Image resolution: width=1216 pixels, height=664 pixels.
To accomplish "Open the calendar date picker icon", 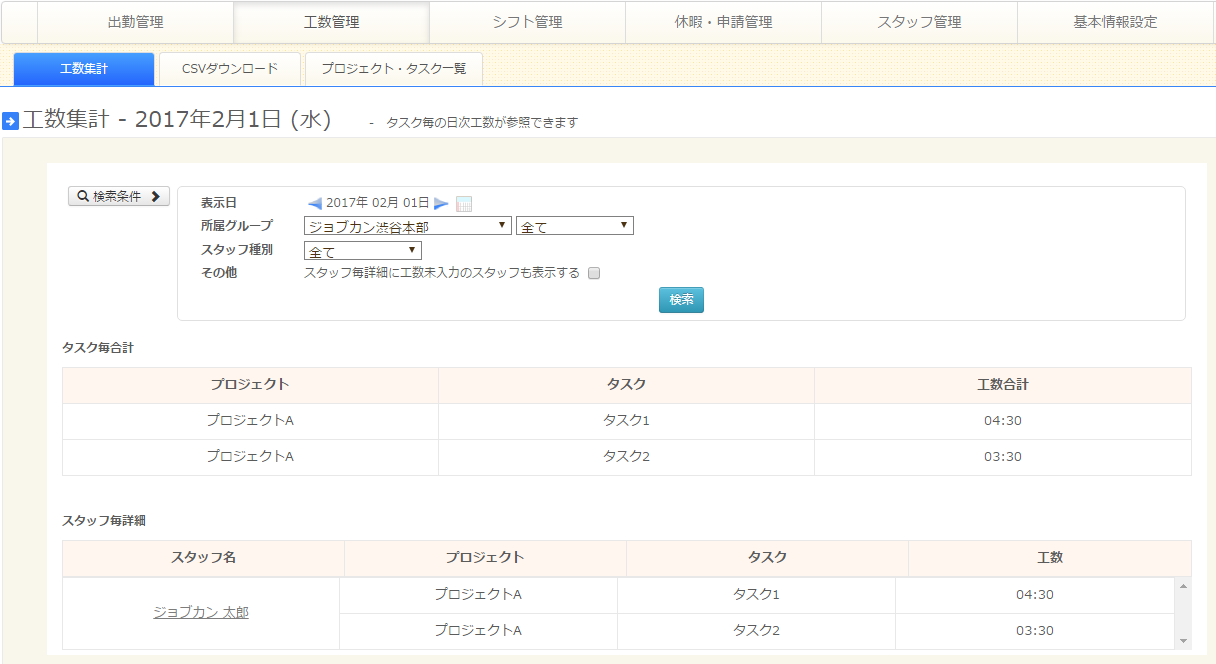I will 464,203.
